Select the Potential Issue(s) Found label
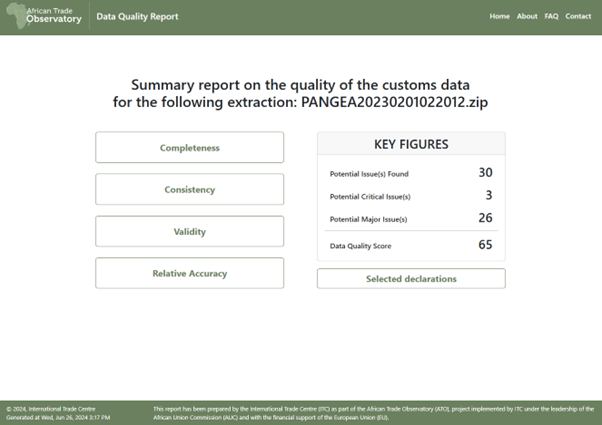This screenshot has width=602, height=425. point(368,175)
